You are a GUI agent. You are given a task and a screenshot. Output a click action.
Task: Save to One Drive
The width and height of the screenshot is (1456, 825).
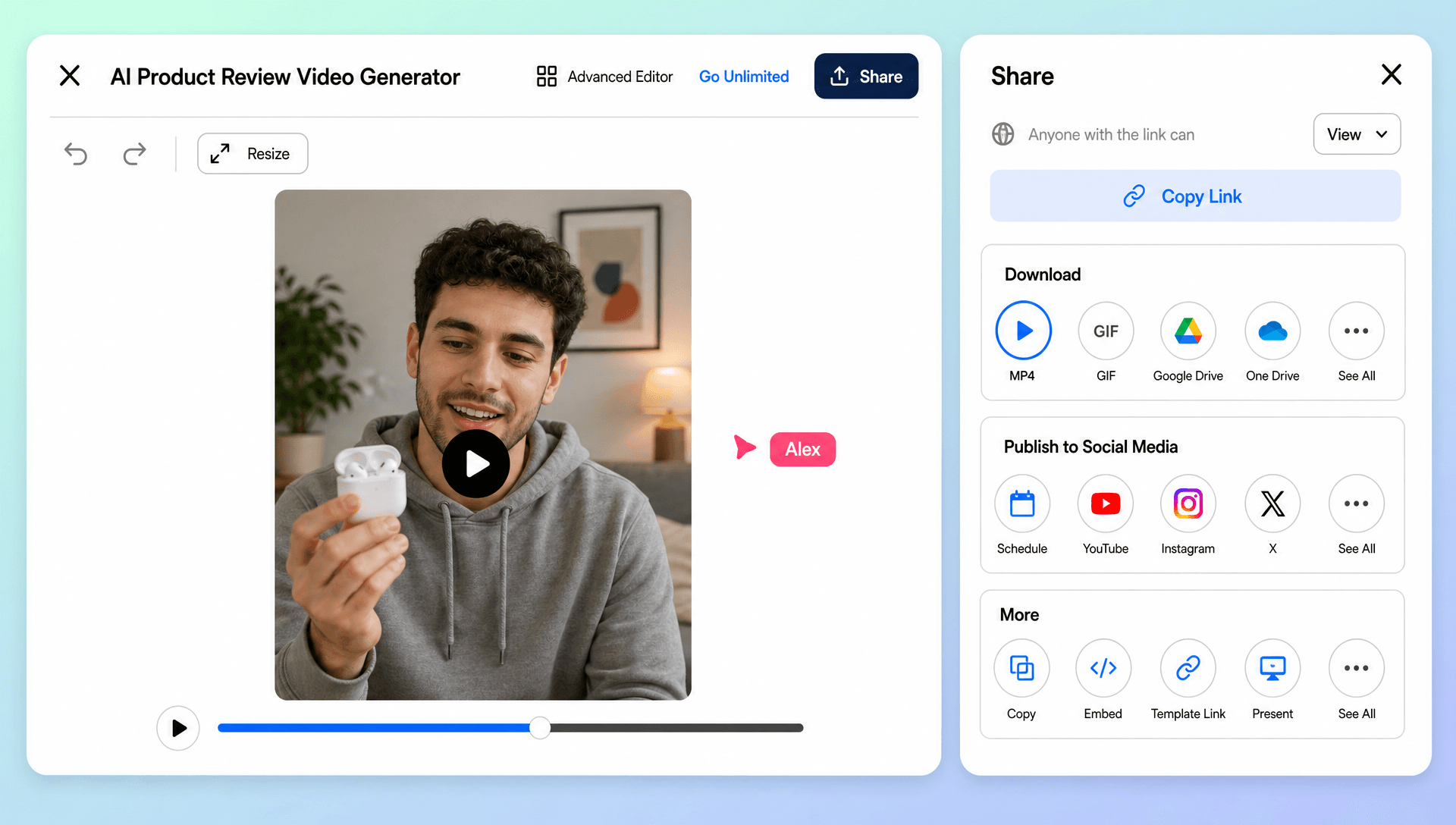(x=1272, y=331)
